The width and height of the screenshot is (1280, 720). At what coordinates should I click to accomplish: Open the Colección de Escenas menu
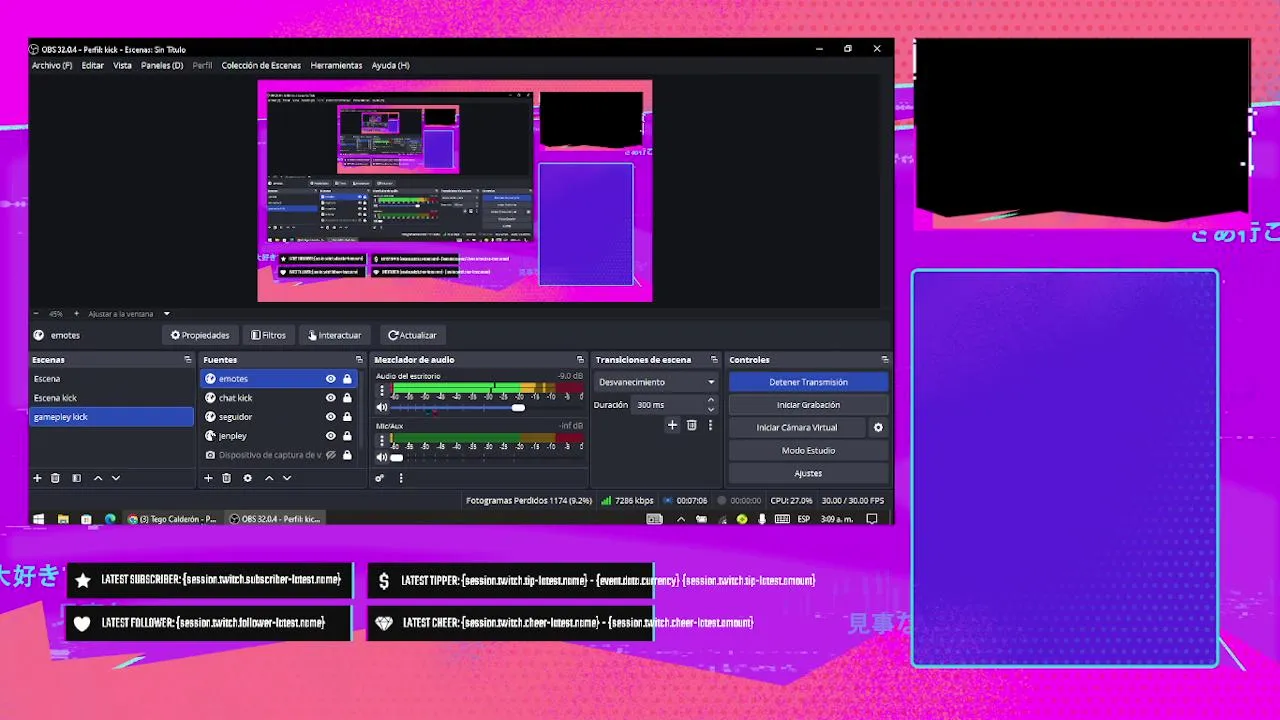pos(261,65)
